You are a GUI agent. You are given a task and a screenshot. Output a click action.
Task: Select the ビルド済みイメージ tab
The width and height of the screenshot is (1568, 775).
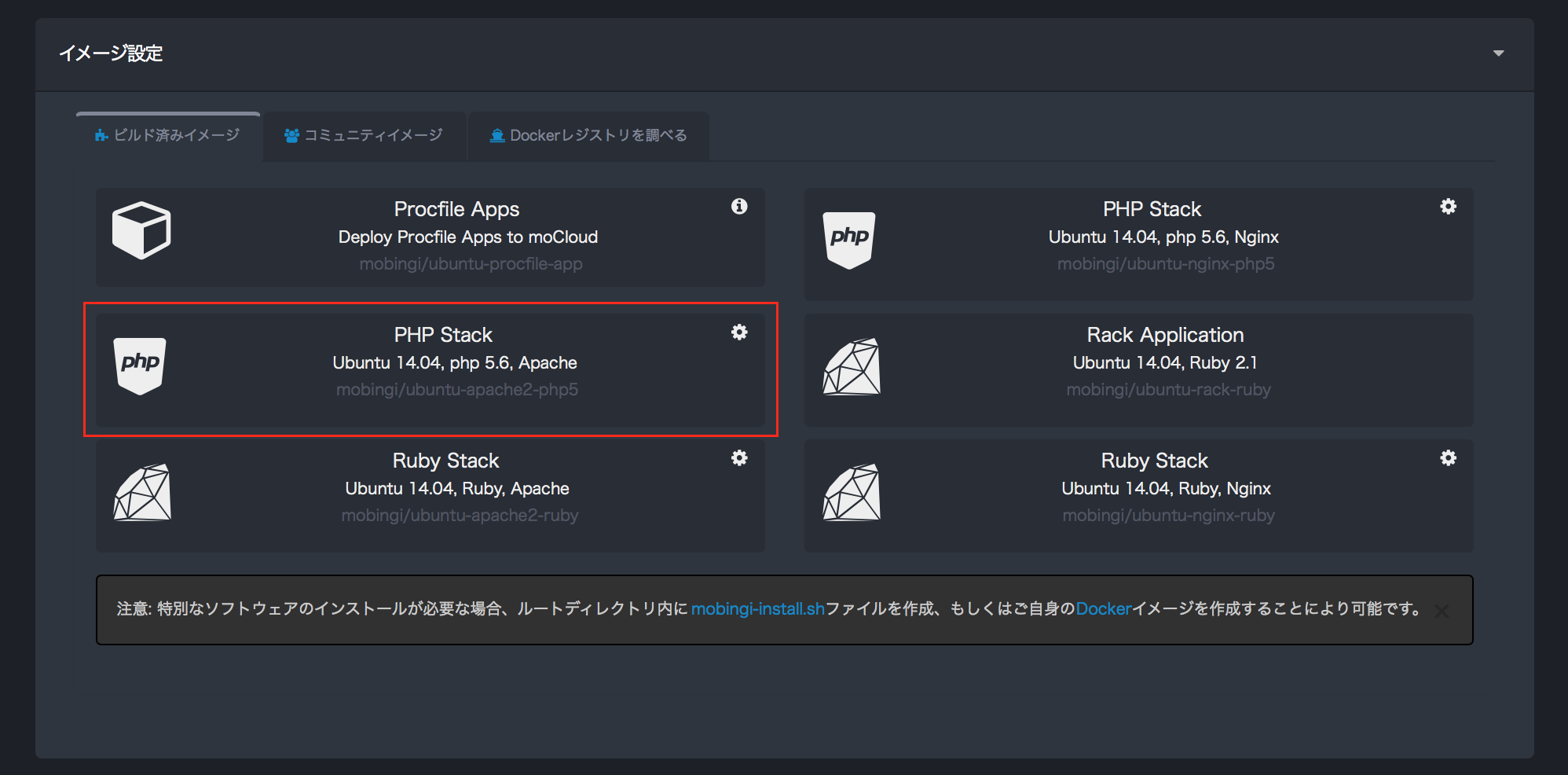pos(167,135)
